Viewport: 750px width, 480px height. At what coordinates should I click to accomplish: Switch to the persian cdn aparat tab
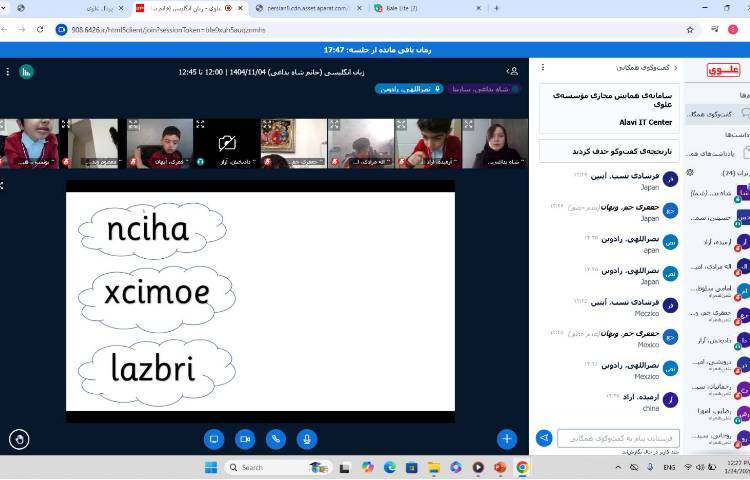pyautogui.click(x=307, y=8)
